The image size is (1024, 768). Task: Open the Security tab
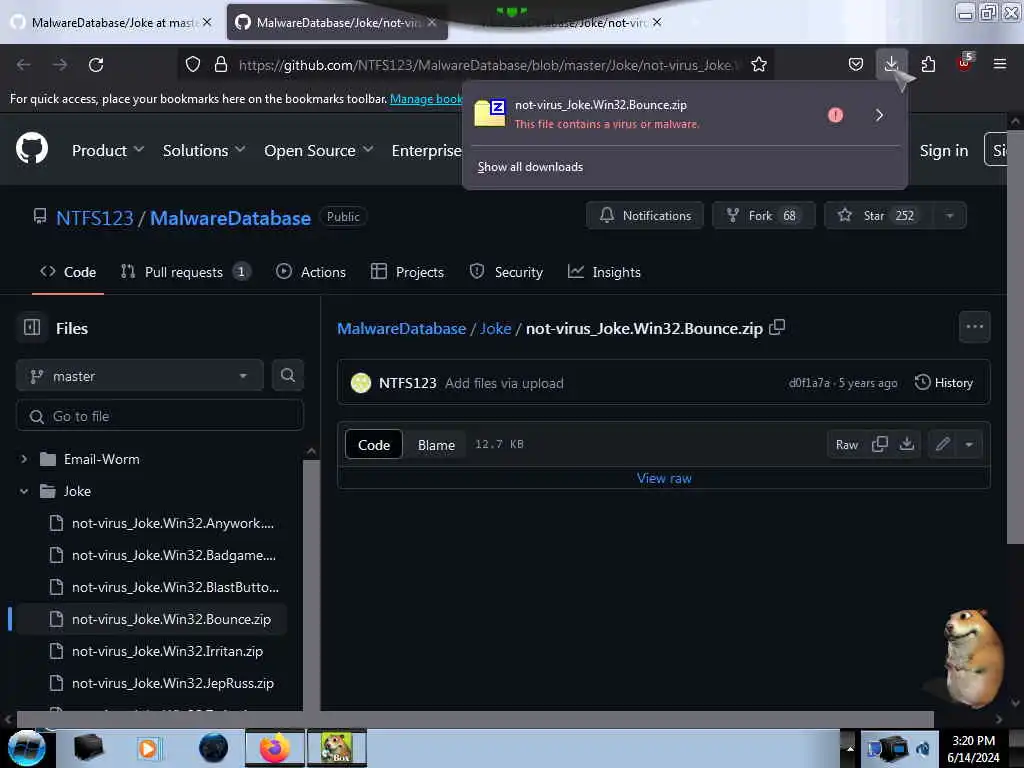coord(506,272)
